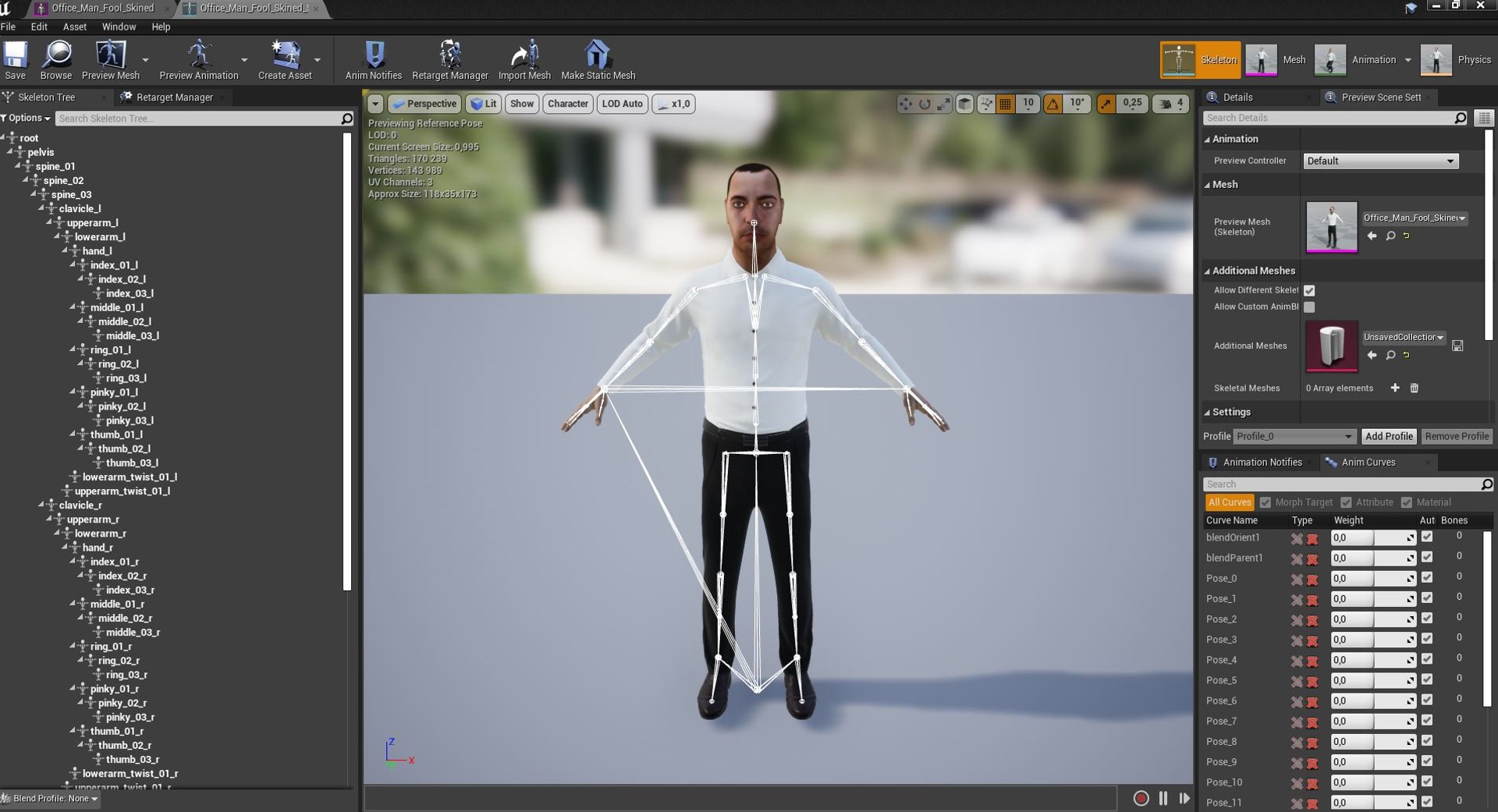Viewport: 1498px width, 812px height.
Task: Collapse the clavicle_l bone node
Action: point(42,208)
